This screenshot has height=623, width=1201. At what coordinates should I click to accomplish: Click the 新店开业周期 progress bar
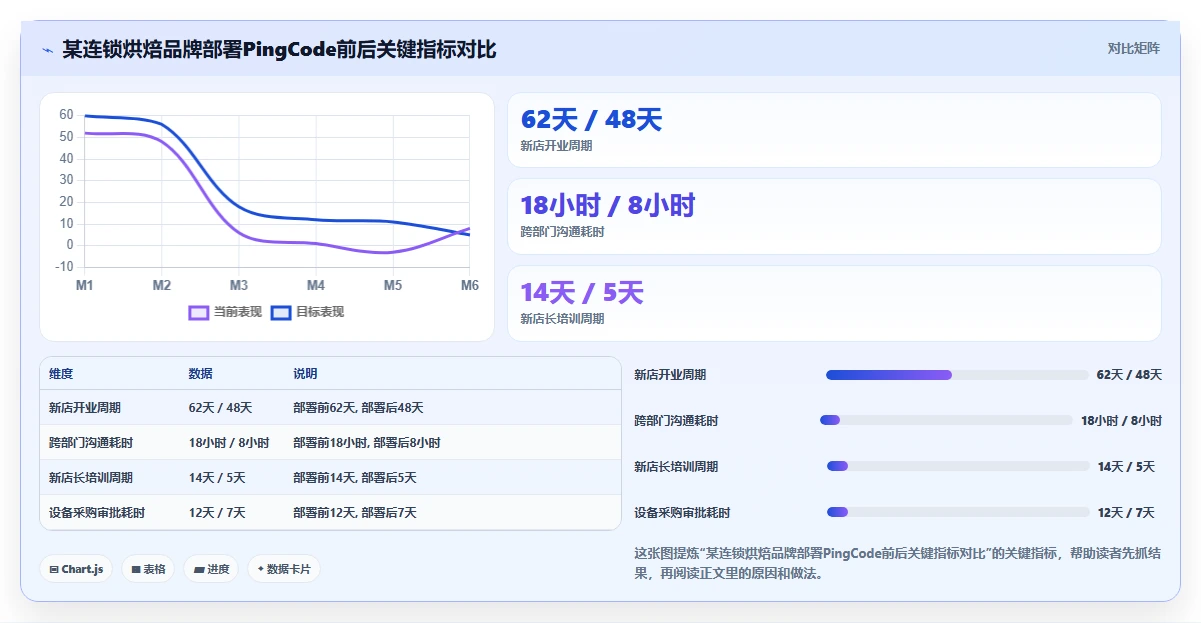click(957, 375)
